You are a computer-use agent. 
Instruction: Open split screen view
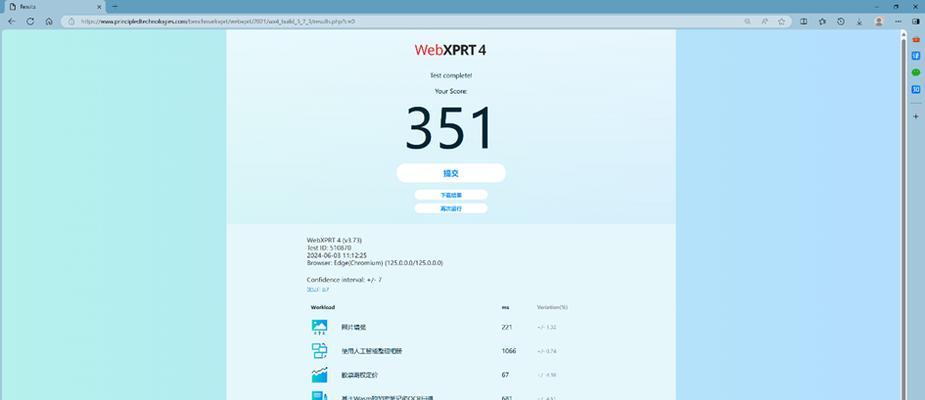pos(803,21)
